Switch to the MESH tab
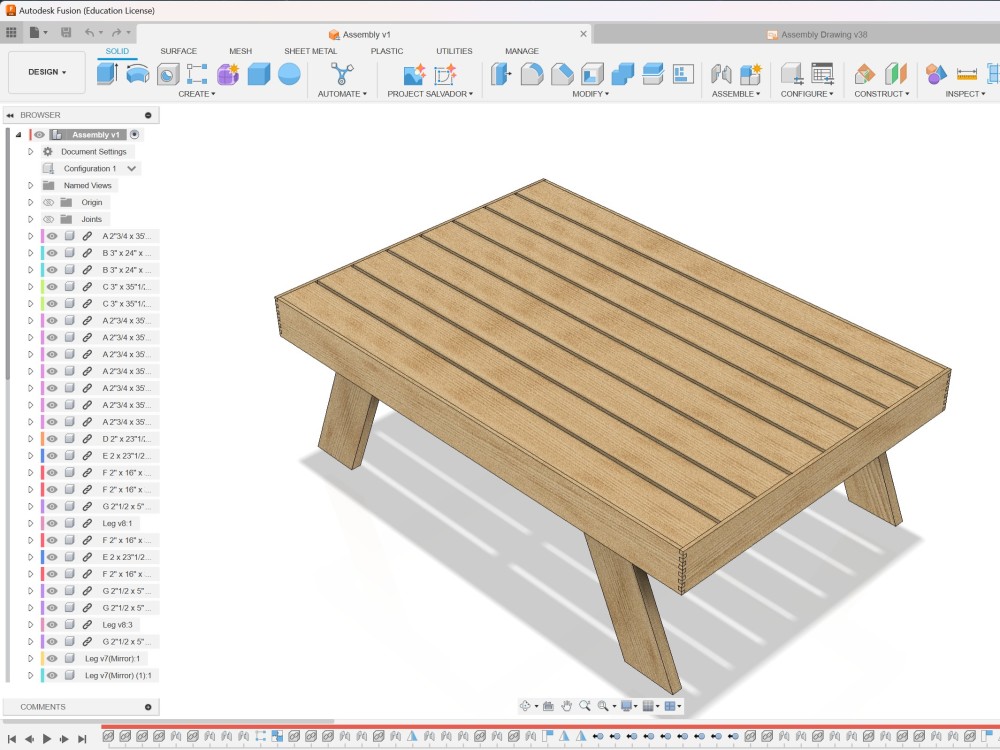The width and height of the screenshot is (1000, 750). pyautogui.click(x=240, y=51)
